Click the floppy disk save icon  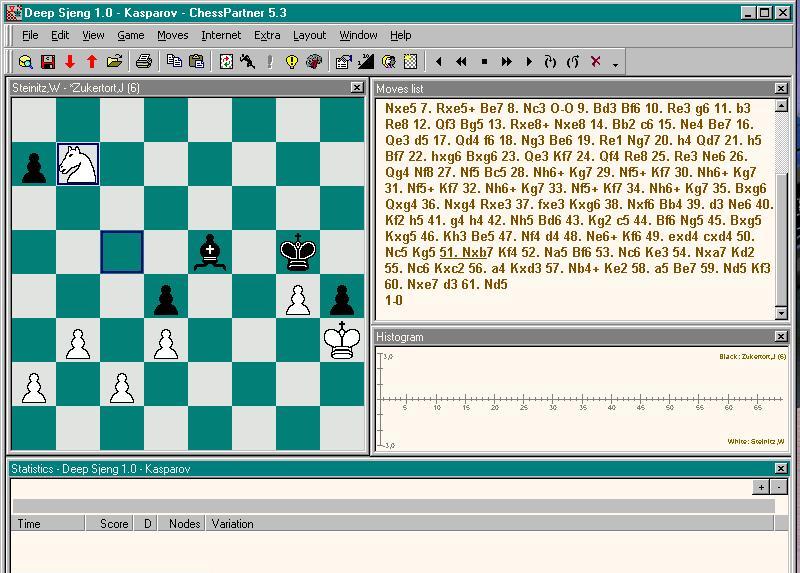(48, 62)
